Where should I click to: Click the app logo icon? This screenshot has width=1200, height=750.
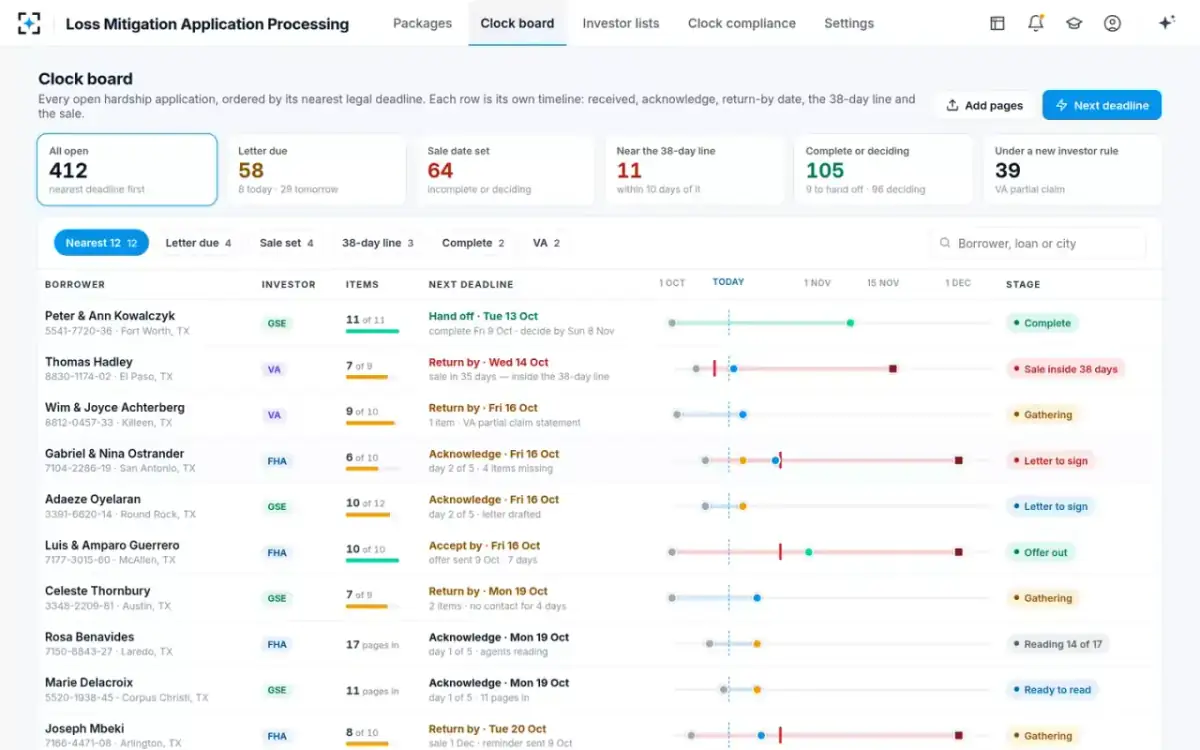tap(30, 23)
